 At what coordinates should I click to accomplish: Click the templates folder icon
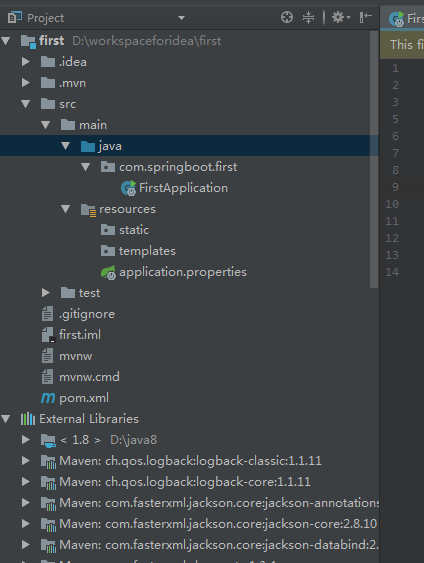click(108, 251)
